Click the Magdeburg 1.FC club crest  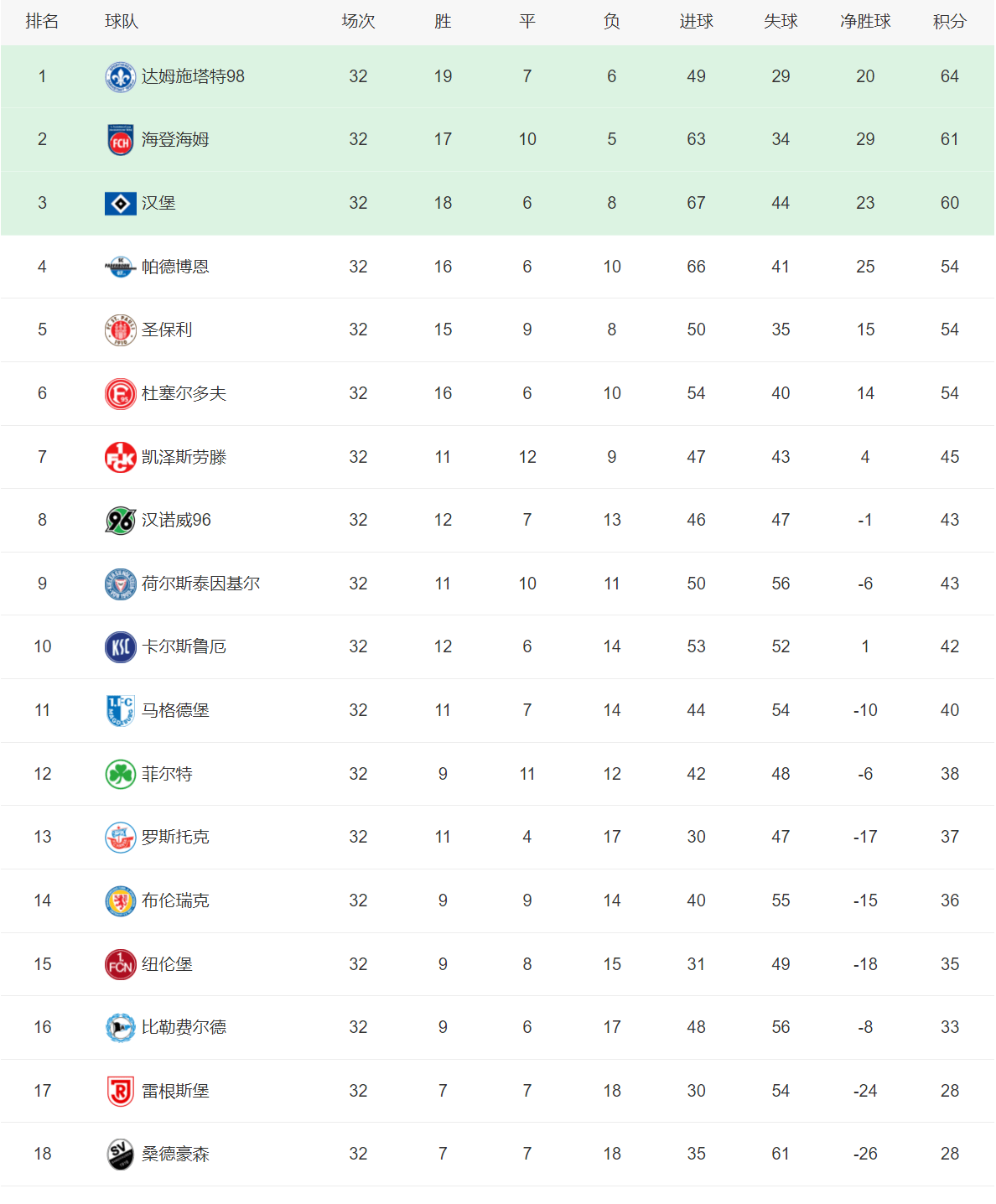tap(120, 711)
